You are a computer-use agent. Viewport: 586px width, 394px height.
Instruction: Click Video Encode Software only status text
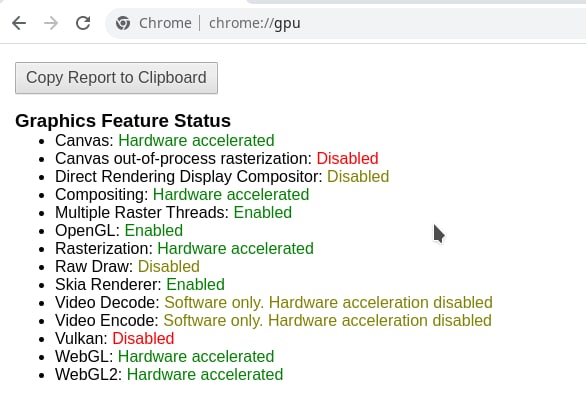click(x=327, y=320)
